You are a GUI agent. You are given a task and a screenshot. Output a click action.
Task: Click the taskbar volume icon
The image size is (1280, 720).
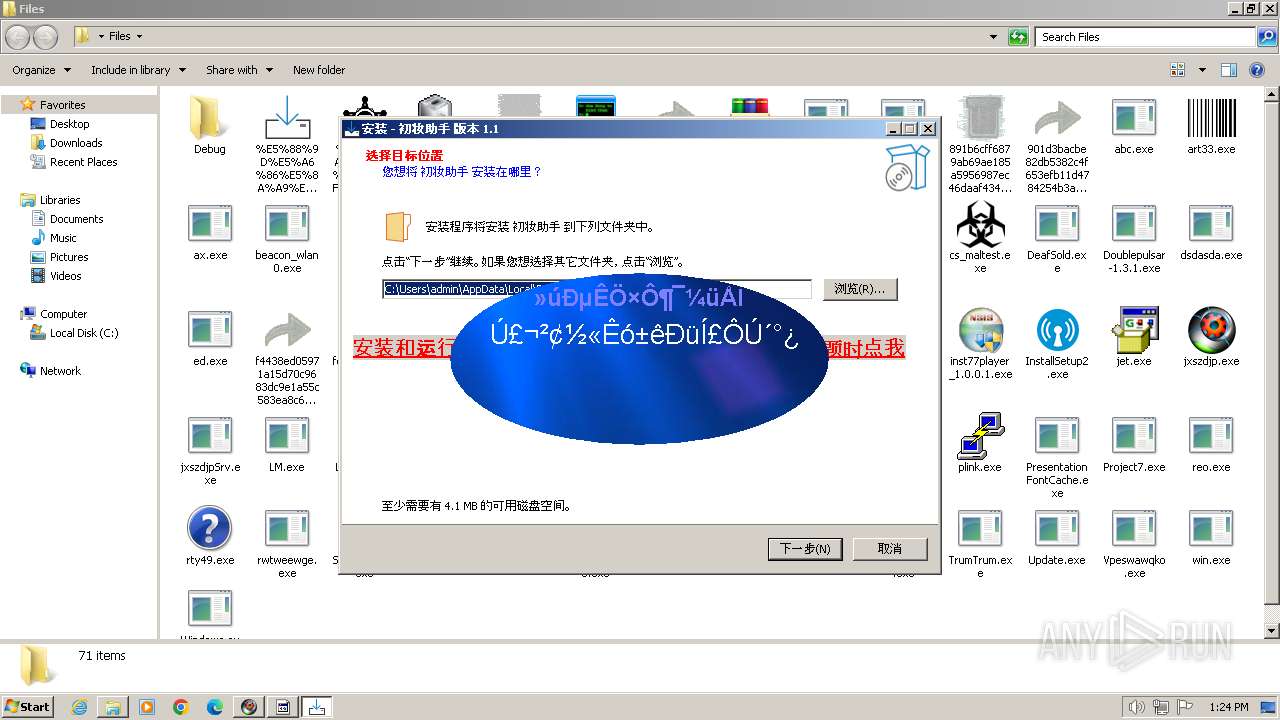pyautogui.click(x=1138, y=707)
